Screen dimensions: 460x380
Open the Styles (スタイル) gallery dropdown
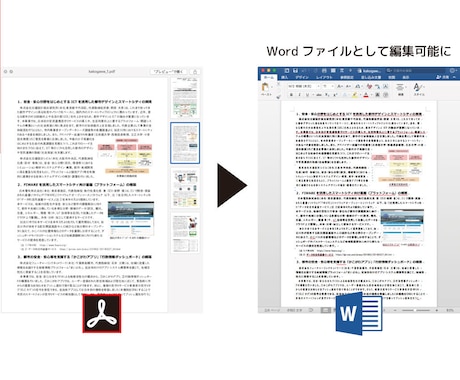419,89
